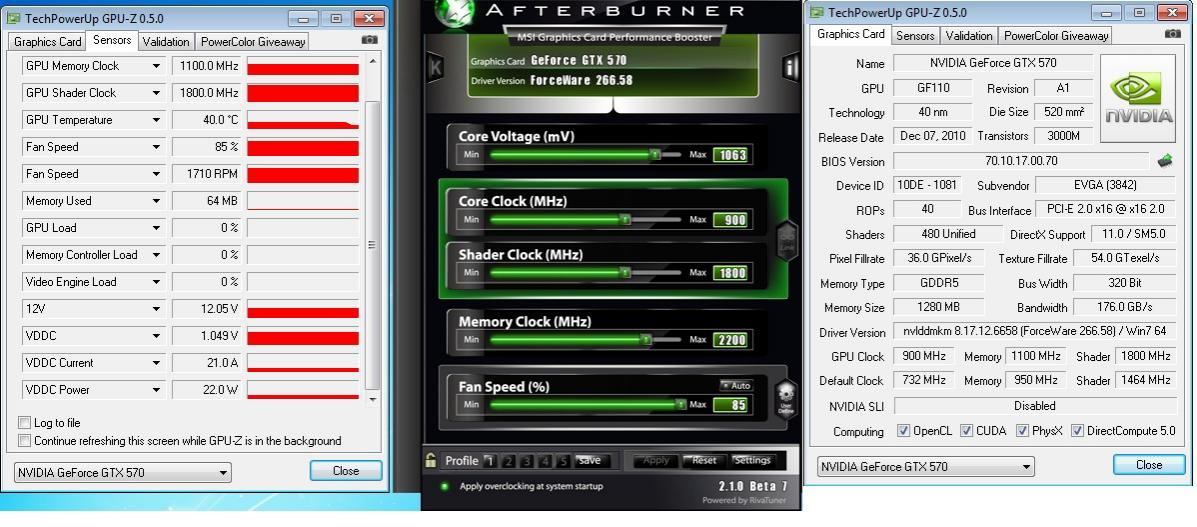Image resolution: width=1197 pixels, height=527 pixels.
Task: Toggle the PhysX checkbox
Action: [x=1022, y=431]
